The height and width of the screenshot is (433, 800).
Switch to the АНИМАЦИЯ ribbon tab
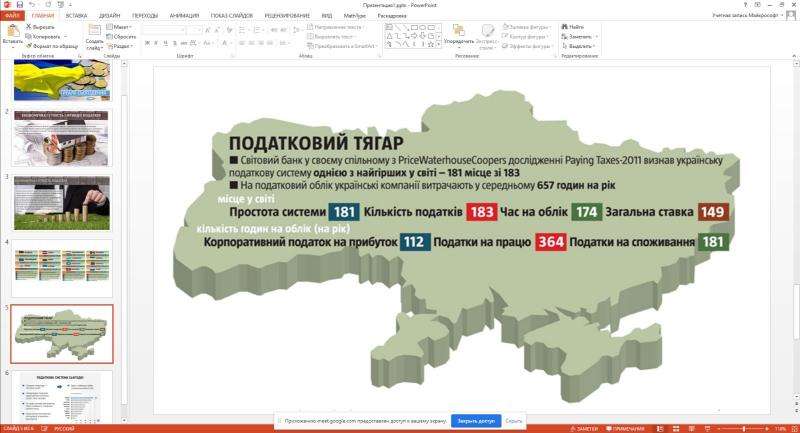[x=183, y=16]
